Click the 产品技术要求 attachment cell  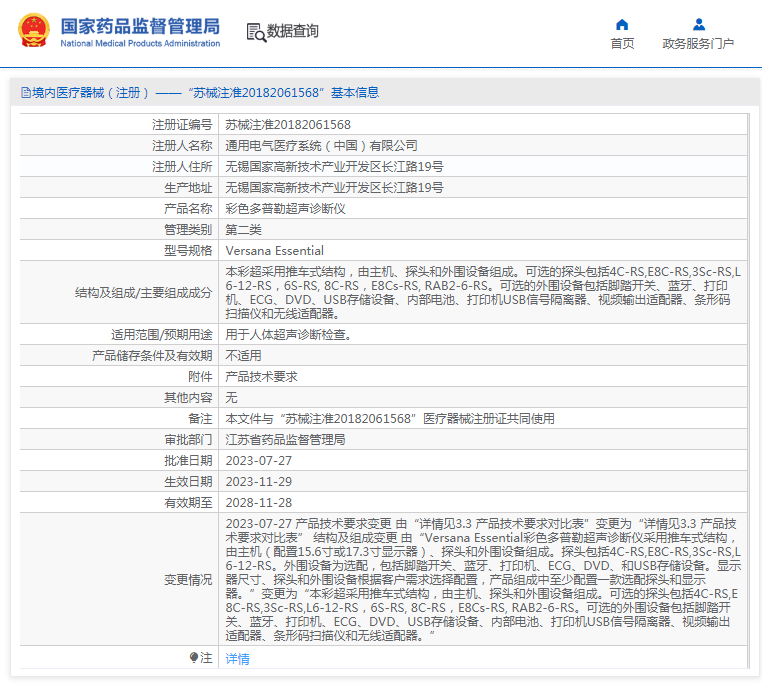pyautogui.click(x=261, y=377)
